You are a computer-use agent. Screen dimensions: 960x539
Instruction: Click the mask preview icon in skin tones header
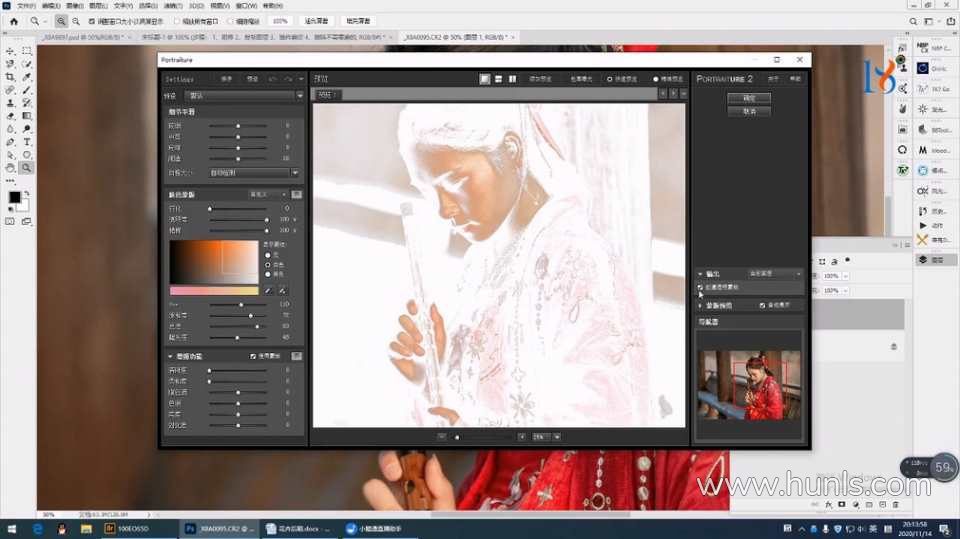coord(296,194)
